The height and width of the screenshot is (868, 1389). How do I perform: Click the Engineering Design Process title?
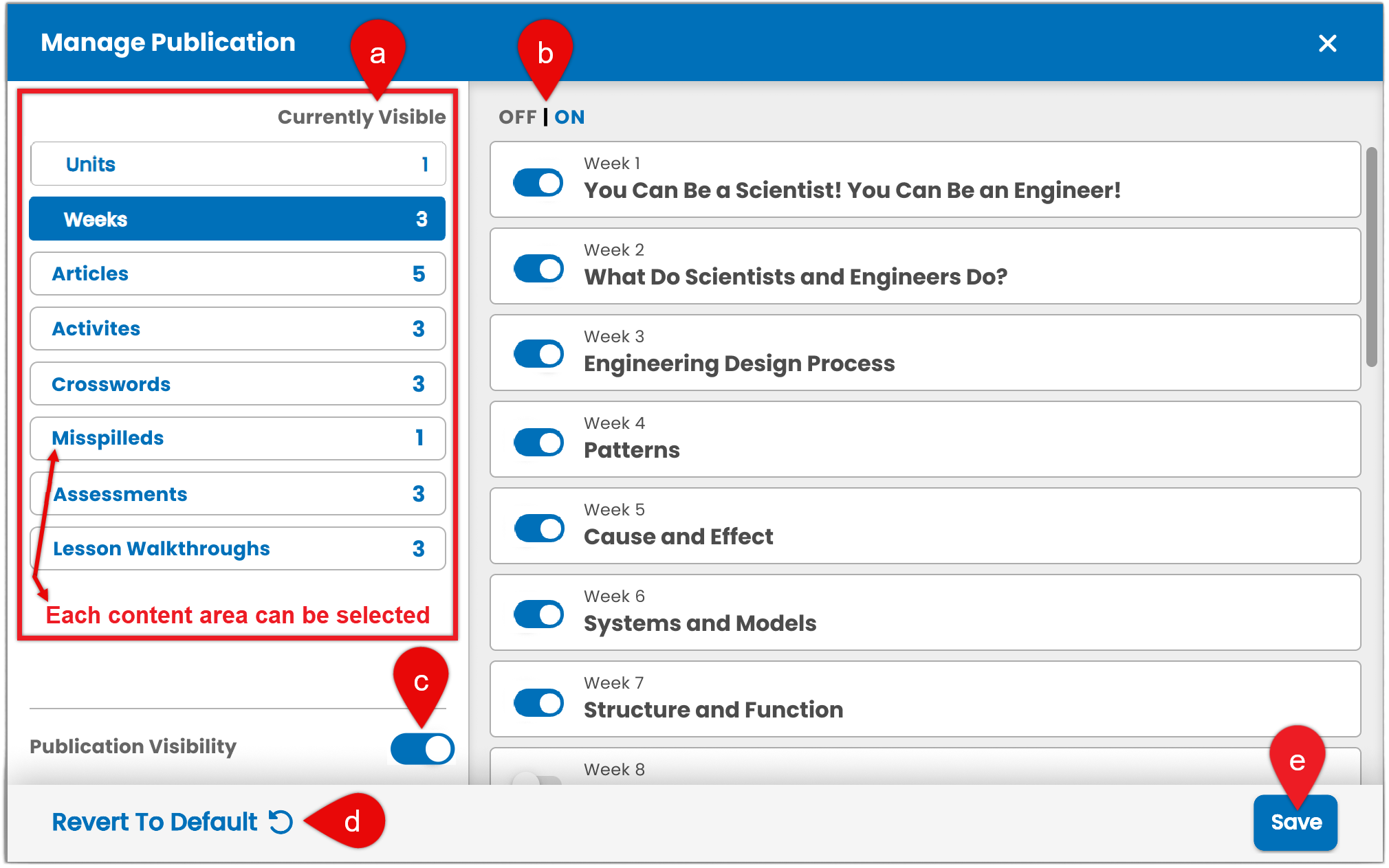[x=739, y=364]
